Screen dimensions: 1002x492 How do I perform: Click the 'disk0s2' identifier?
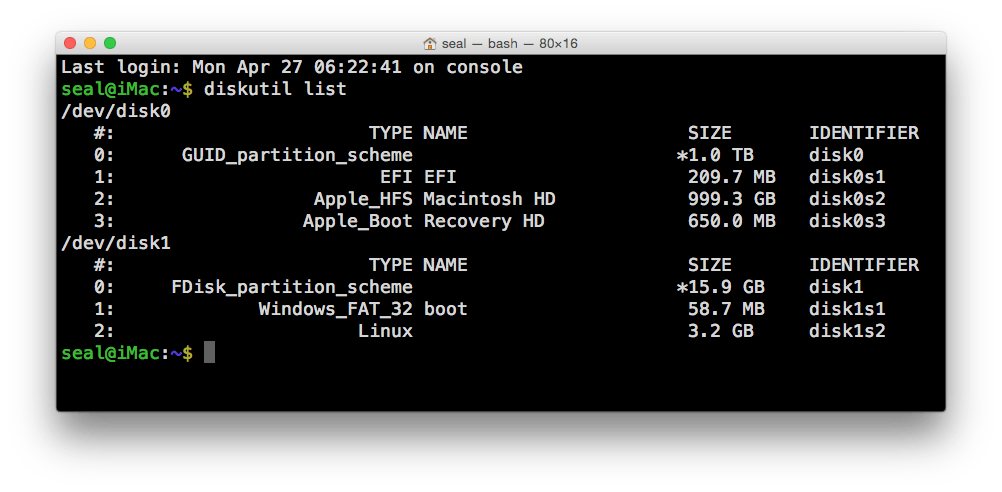click(847, 199)
